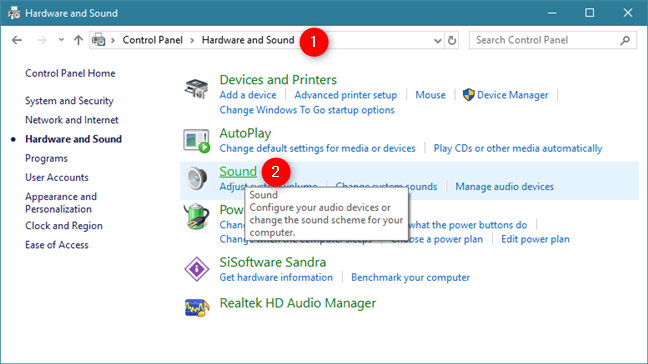Click Edit power plan
The height and width of the screenshot is (364, 648).
coord(535,239)
